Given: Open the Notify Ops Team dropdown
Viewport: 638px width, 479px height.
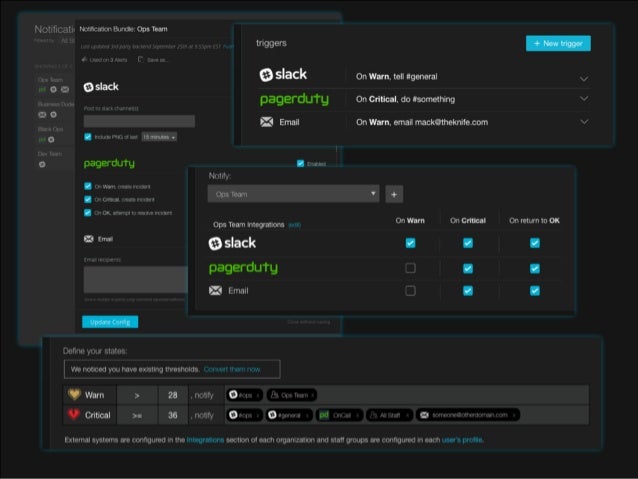Looking at the screenshot, I should 293,194.
